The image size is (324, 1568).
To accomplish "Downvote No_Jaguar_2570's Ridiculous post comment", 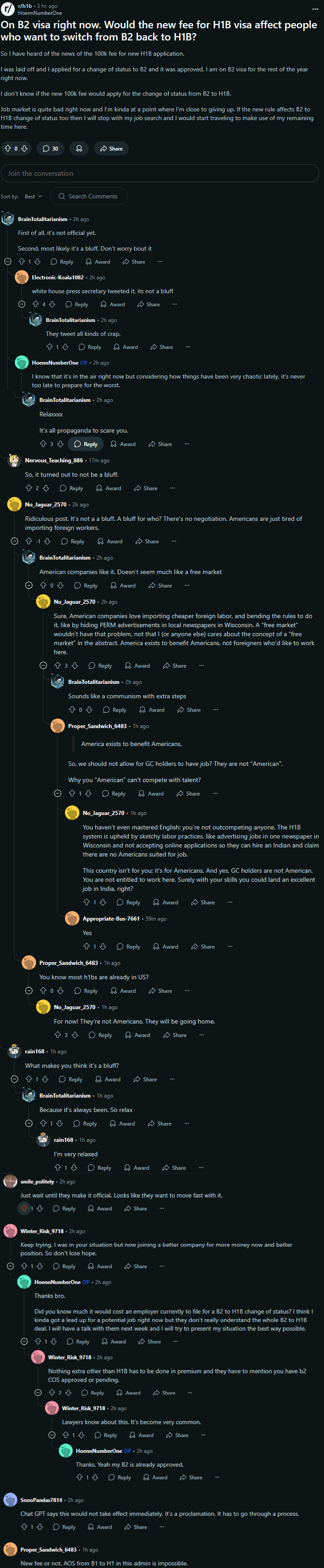I will coord(47,541).
